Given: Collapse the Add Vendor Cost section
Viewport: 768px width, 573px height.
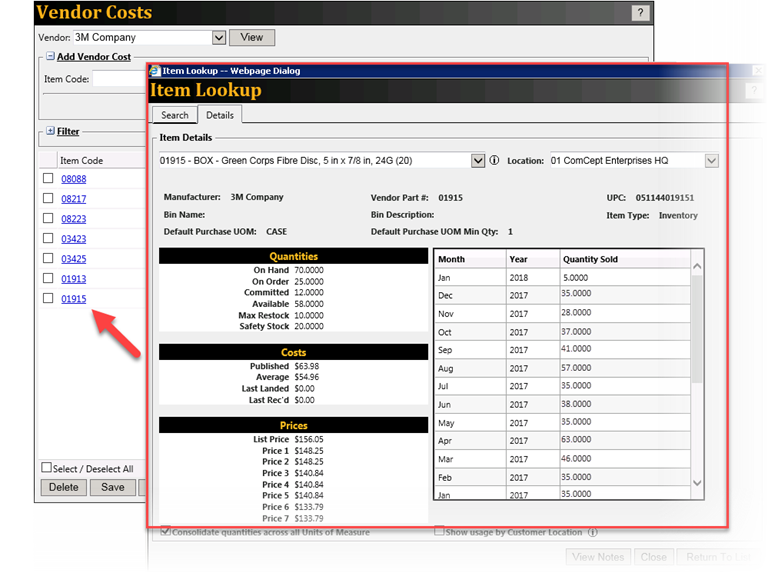Looking at the screenshot, I should tap(49, 57).
